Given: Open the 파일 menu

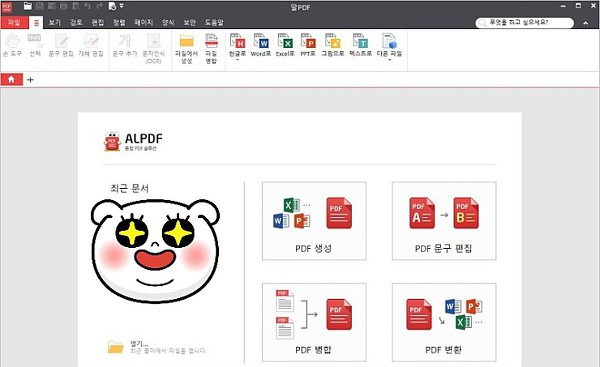Looking at the screenshot, I should coord(14,22).
